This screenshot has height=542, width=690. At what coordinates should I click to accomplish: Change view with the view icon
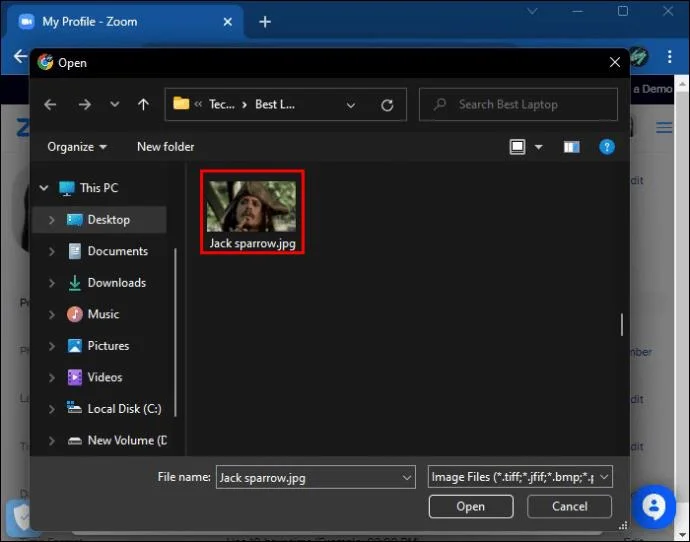tap(518, 146)
